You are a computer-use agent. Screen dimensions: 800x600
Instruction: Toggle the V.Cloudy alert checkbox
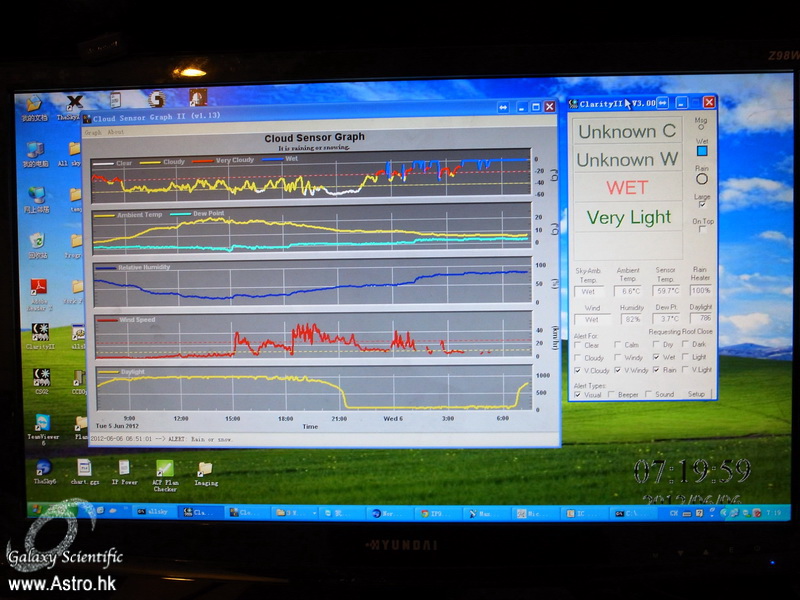pyautogui.click(x=578, y=370)
